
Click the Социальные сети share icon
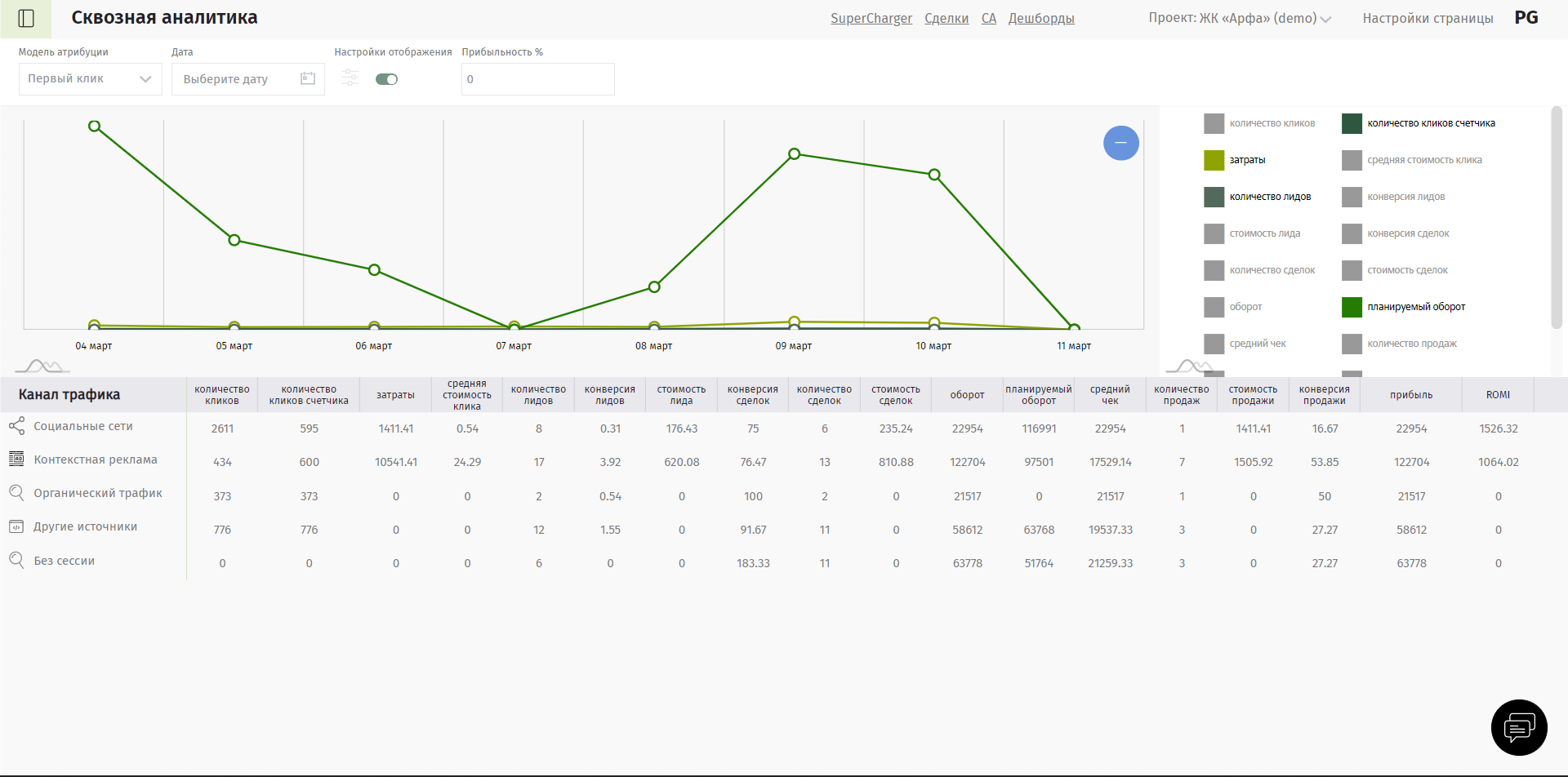tap(16, 426)
